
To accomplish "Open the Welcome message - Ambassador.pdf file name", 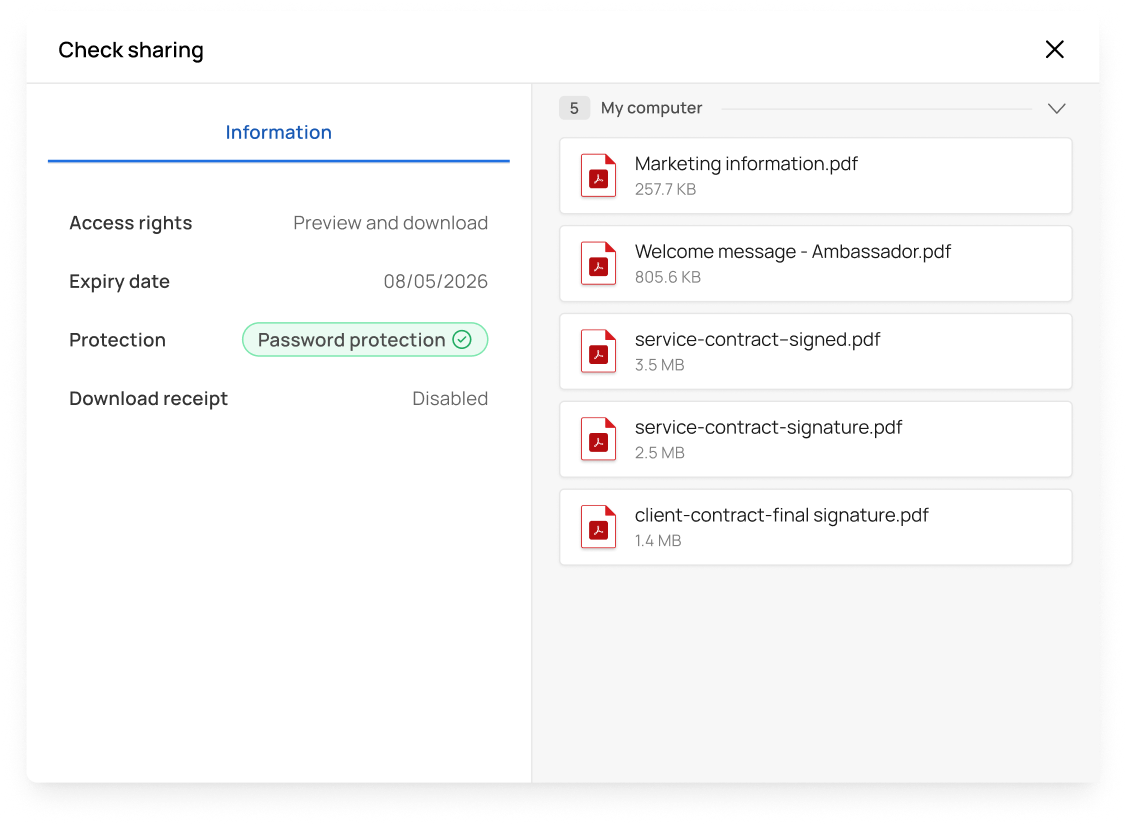I will 792,252.
